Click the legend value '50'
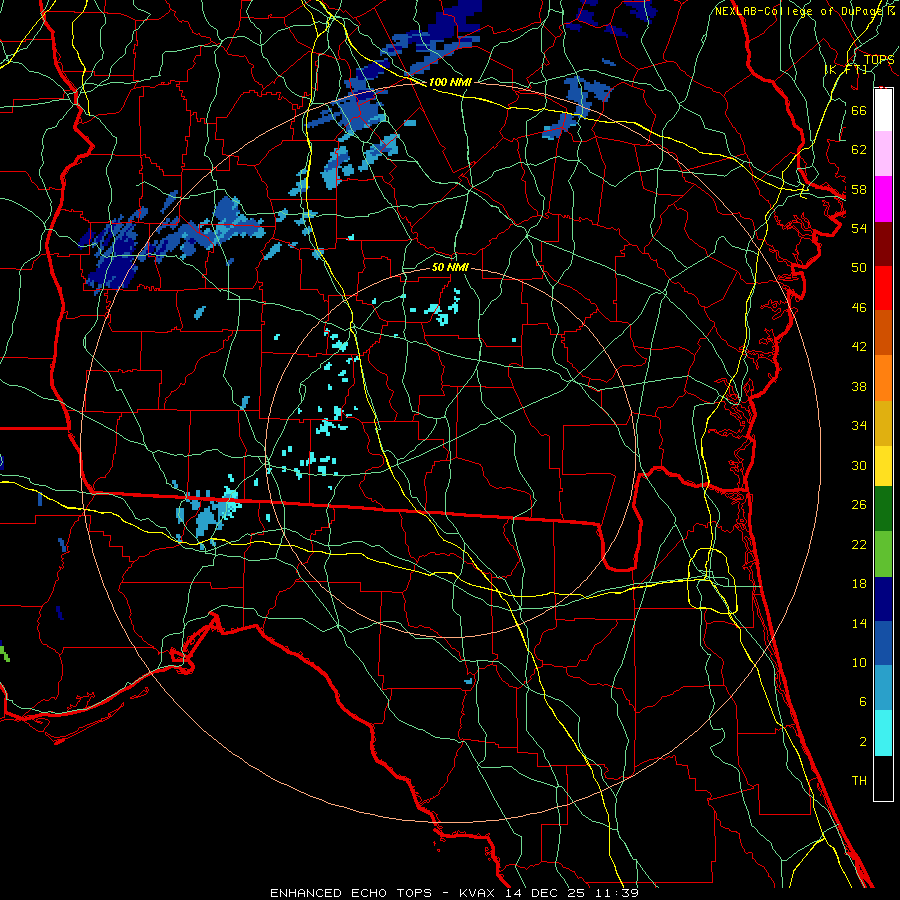Viewport: 900px width, 900px height. click(x=859, y=268)
